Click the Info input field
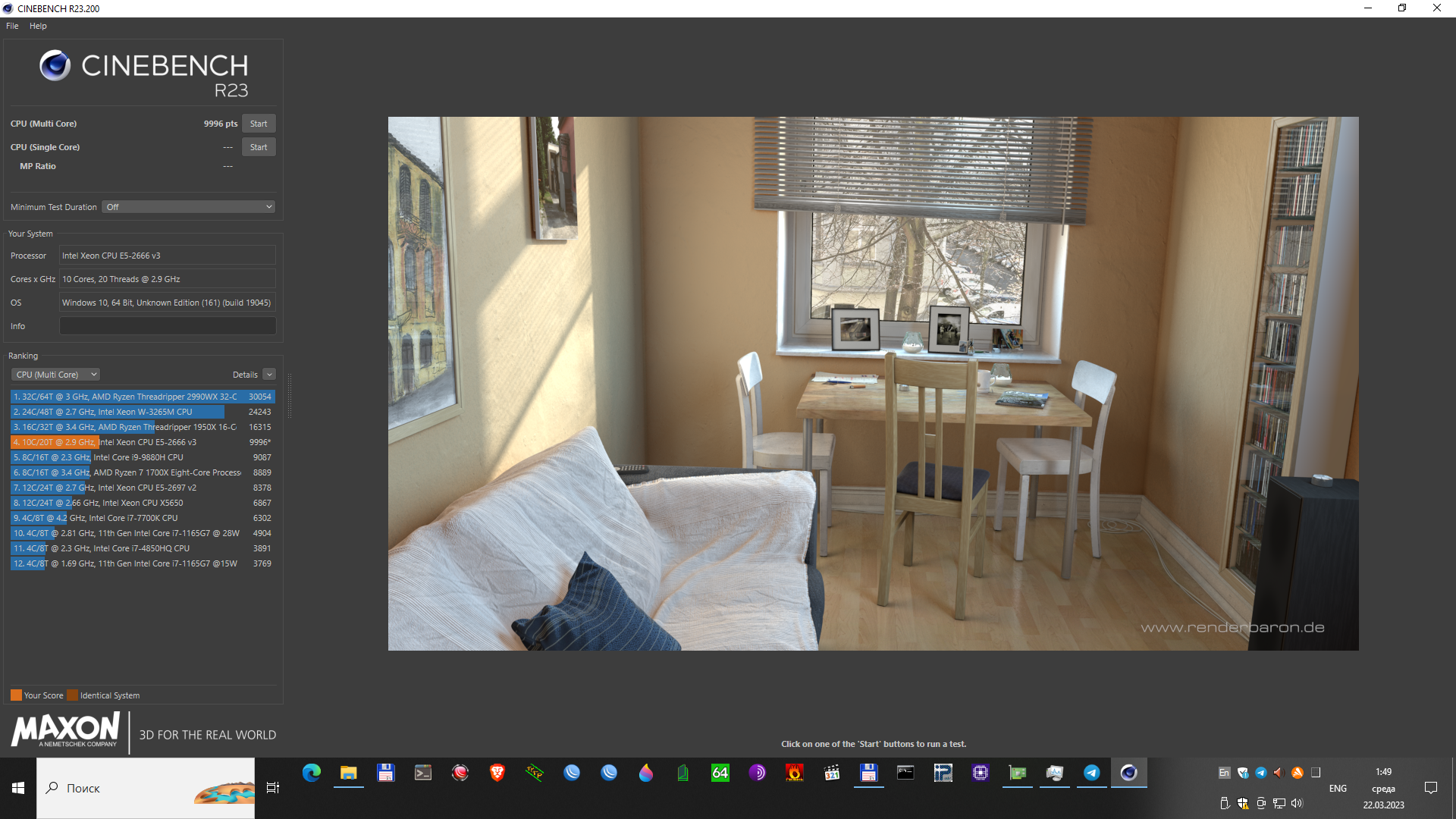 (168, 326)
